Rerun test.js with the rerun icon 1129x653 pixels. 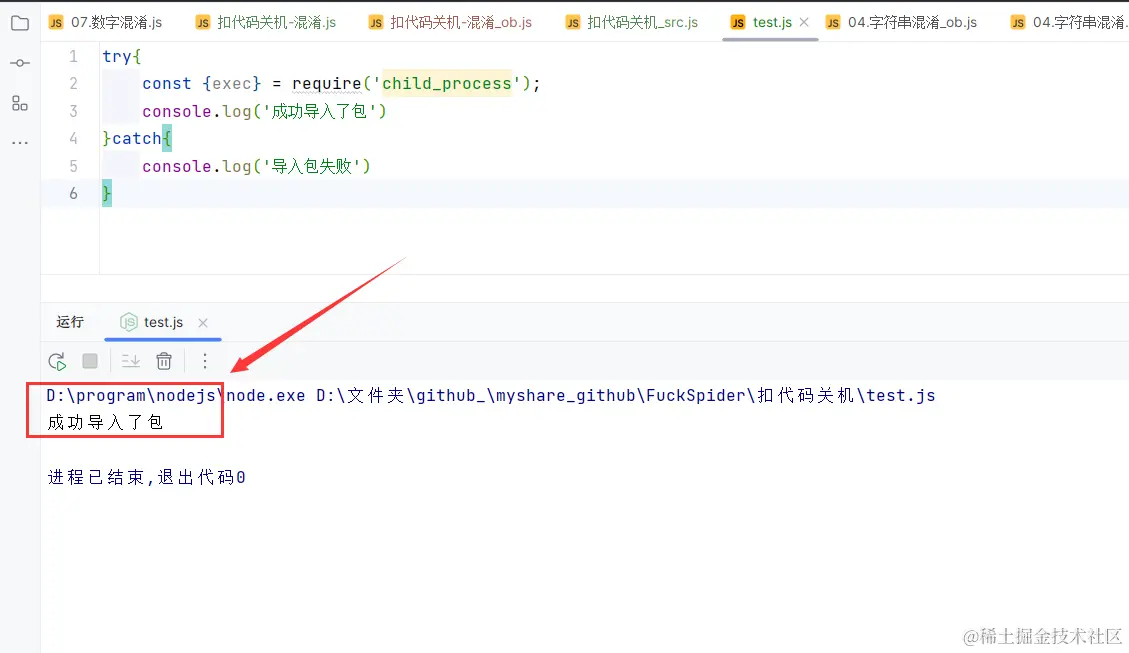[57, 361]
